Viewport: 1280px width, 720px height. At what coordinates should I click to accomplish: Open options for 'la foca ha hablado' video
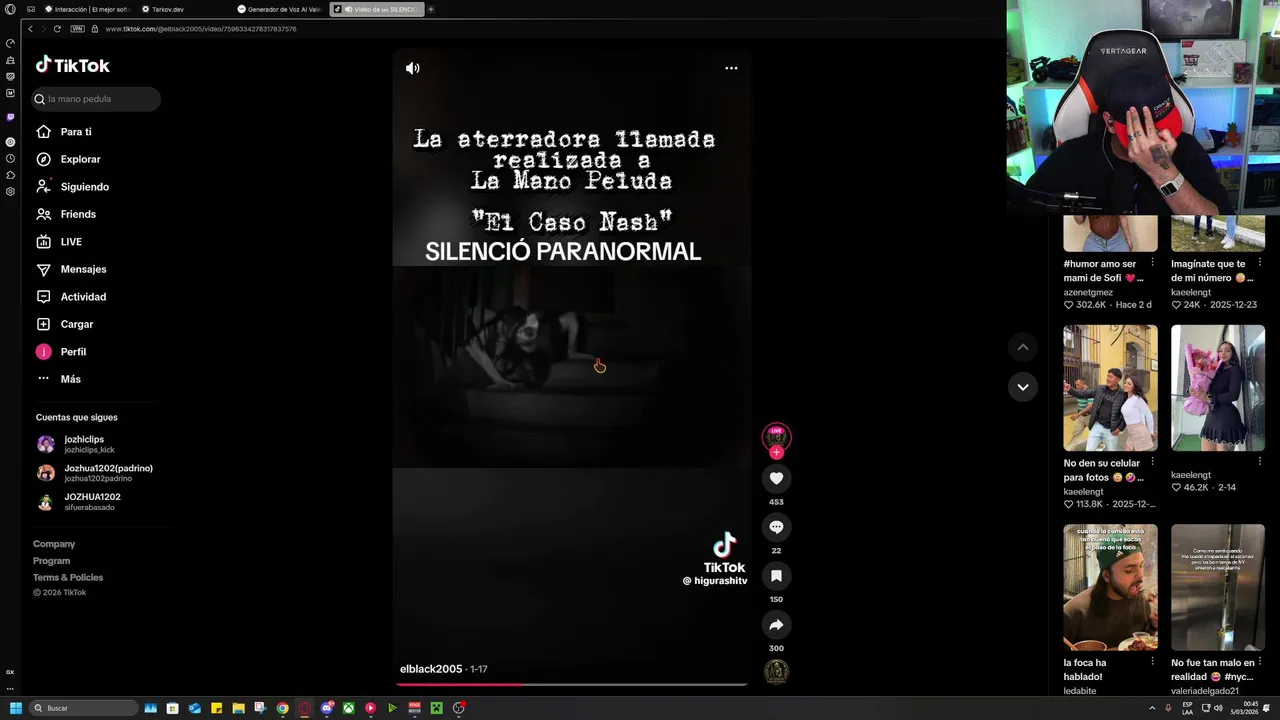tap(1152, 662)
